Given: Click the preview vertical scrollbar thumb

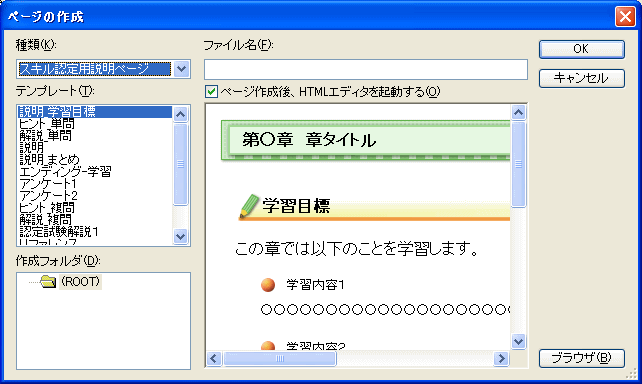Looking at the screenshot, I should [518, 164].
